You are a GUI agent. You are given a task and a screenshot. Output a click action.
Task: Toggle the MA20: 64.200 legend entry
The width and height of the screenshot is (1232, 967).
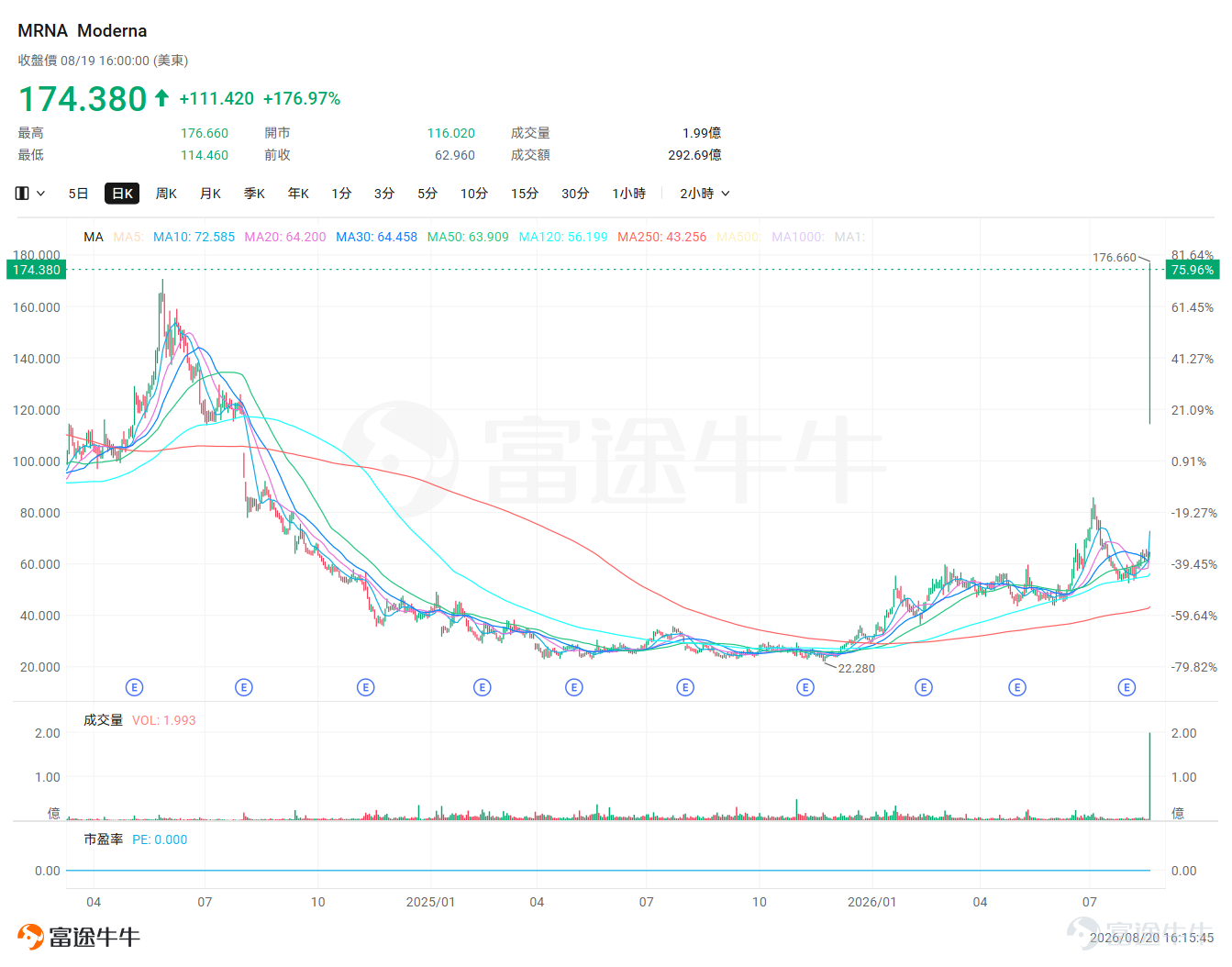285,237
